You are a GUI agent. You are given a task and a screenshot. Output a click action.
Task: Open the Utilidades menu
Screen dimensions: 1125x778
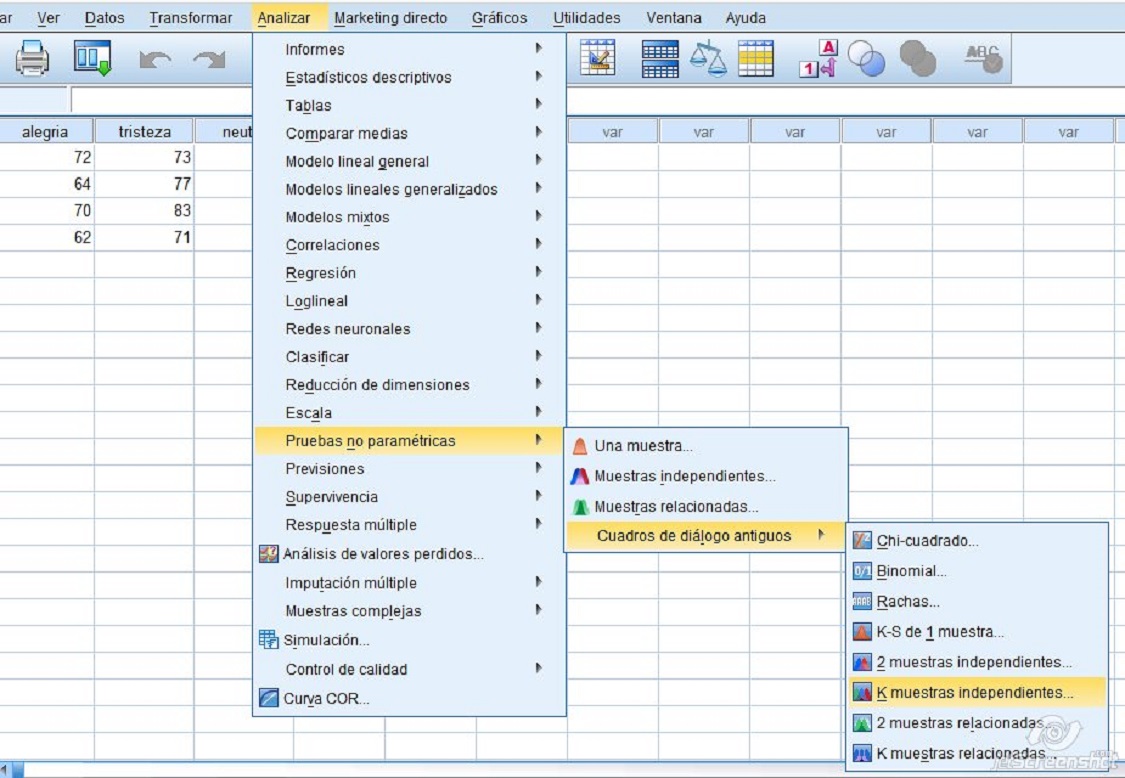coord(586,17)
